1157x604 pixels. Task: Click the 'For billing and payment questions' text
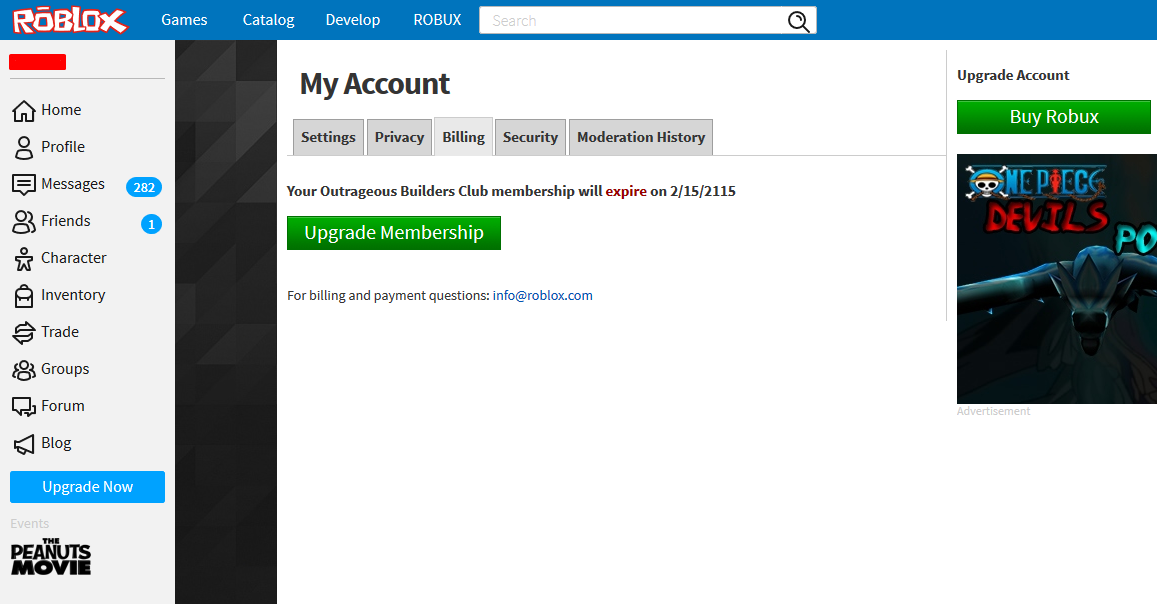tap(388, 296)
